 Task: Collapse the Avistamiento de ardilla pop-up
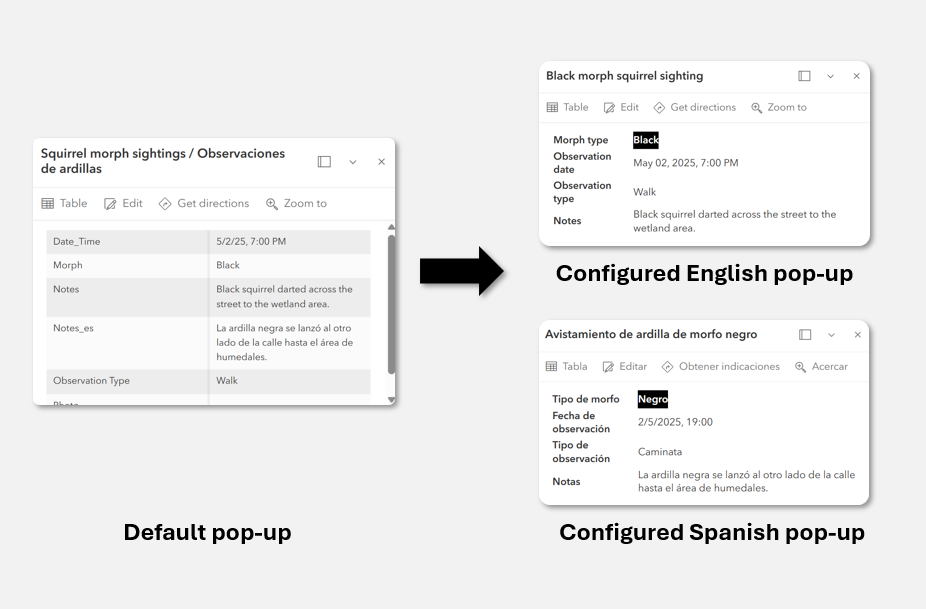(x=831, y=335)
